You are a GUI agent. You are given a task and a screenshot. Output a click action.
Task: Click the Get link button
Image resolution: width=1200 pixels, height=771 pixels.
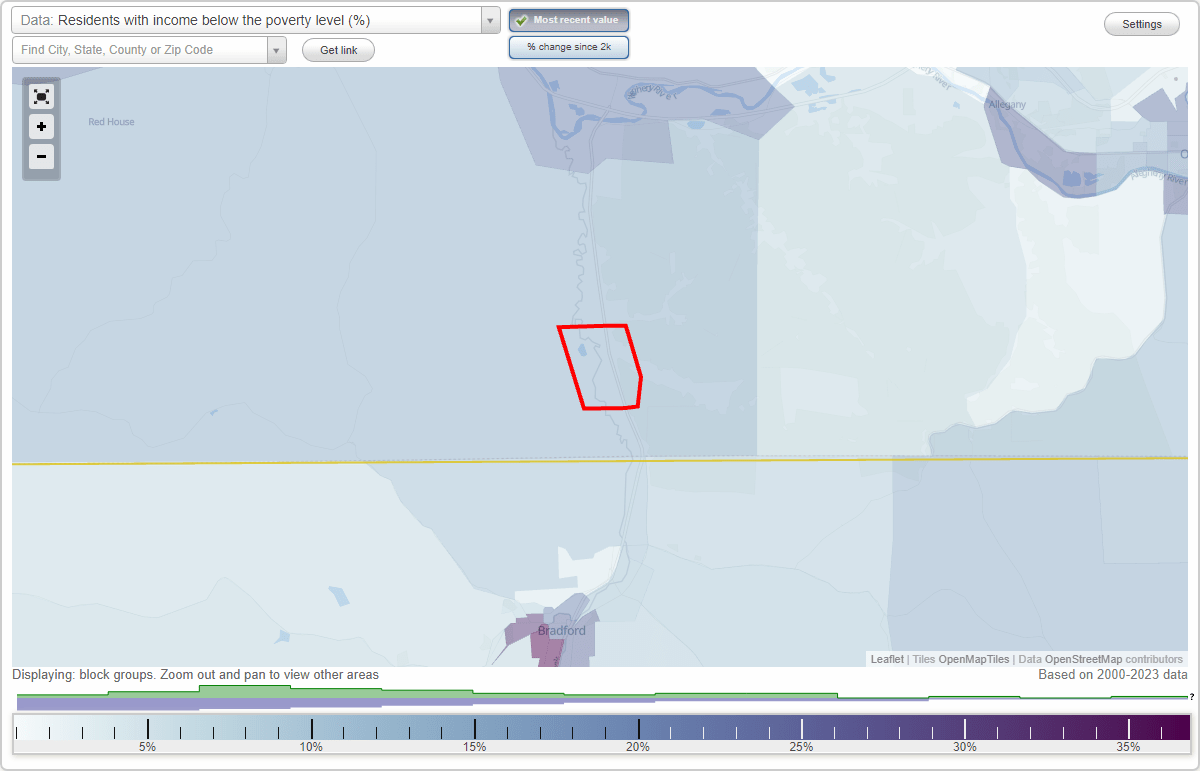pos(338,49)
